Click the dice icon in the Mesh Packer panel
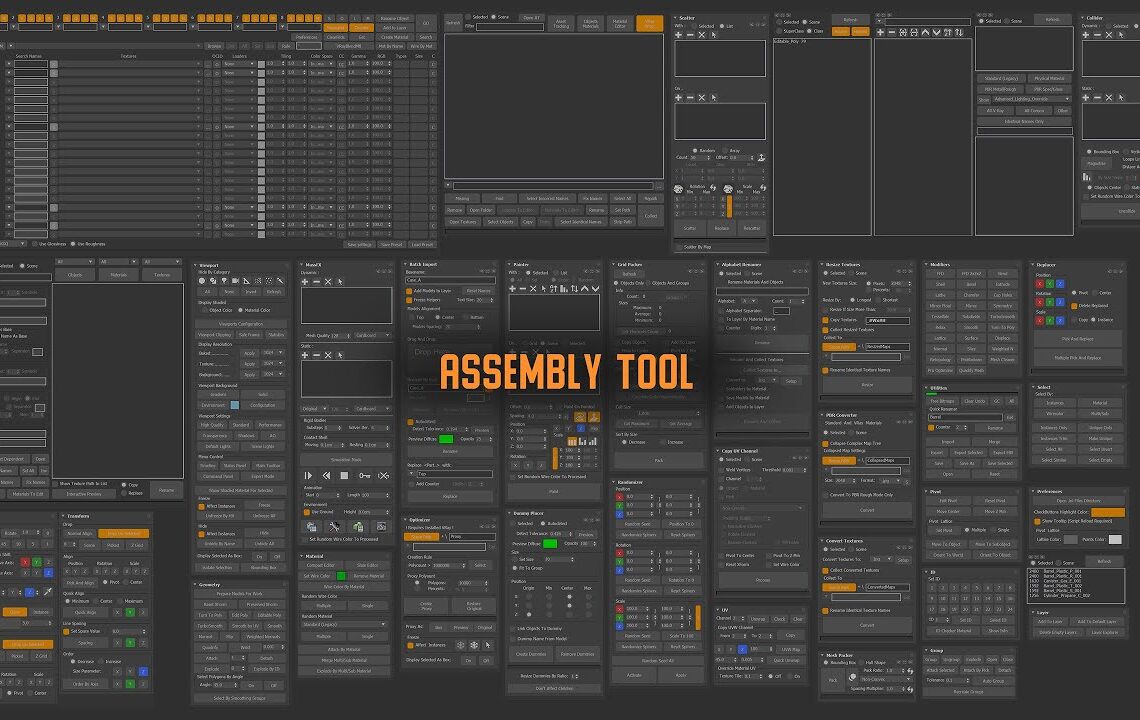The width and height of the screenshot is (1140, 720). [853, 677]
